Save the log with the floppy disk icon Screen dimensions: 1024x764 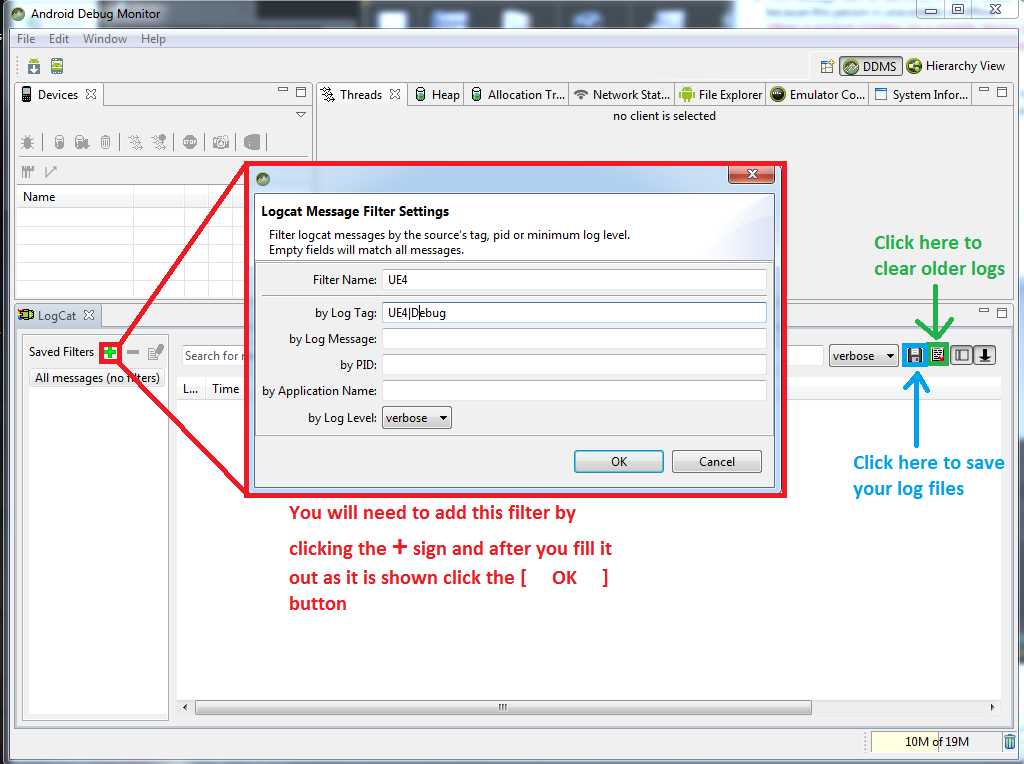click(914, 355)
